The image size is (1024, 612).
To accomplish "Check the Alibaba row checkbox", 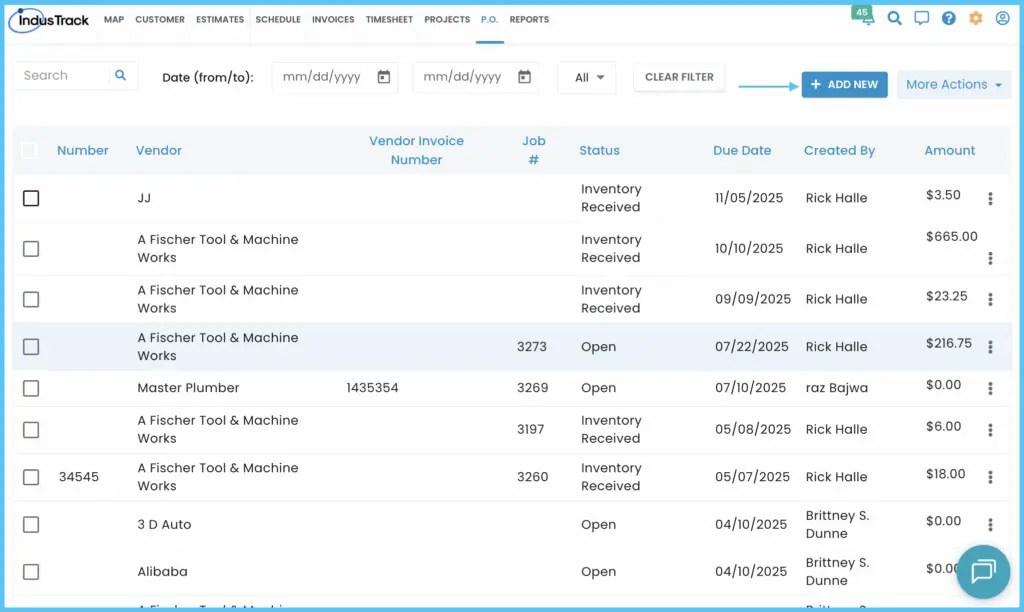I will point(31,572).
